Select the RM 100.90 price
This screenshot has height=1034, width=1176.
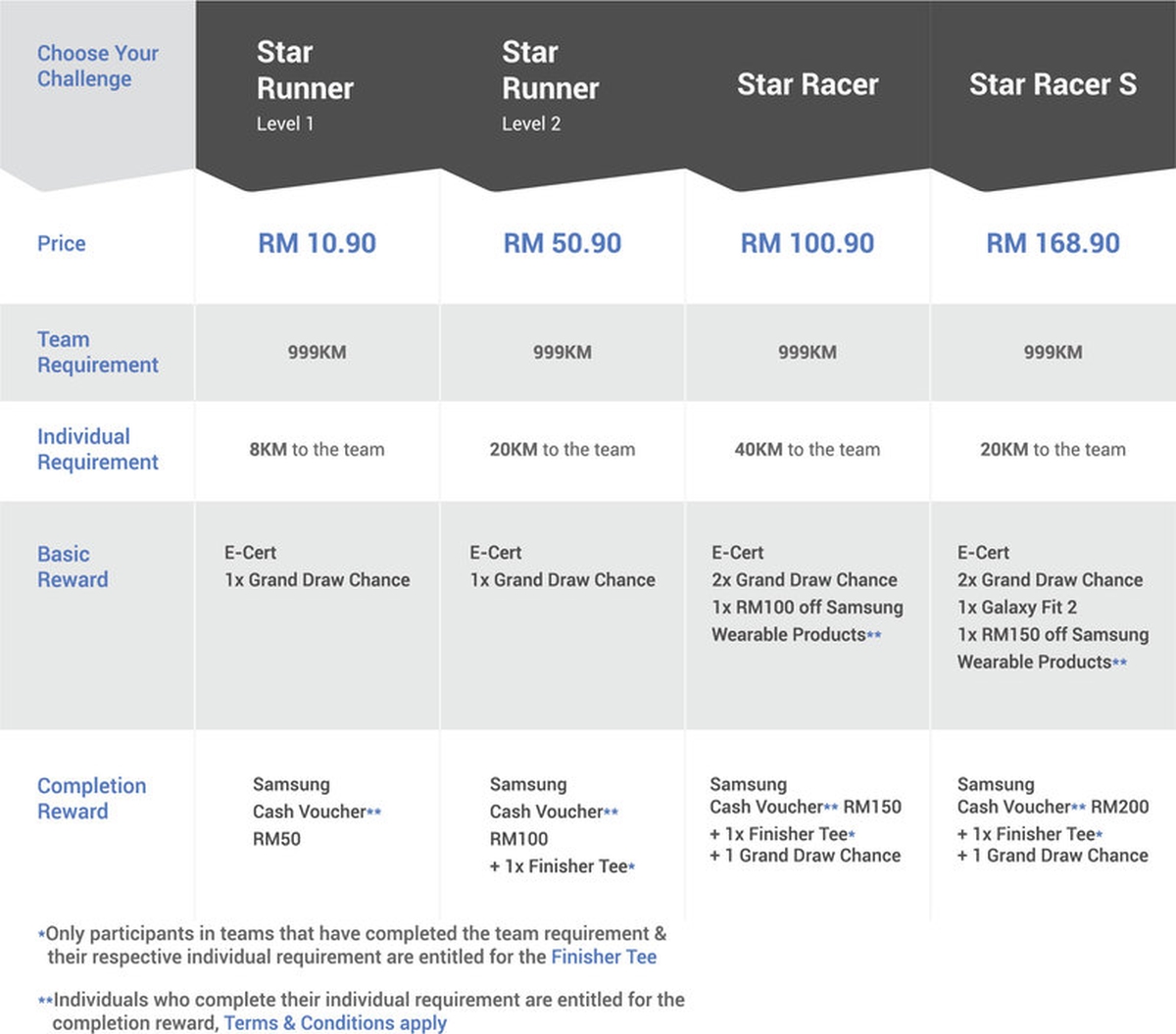808,243
